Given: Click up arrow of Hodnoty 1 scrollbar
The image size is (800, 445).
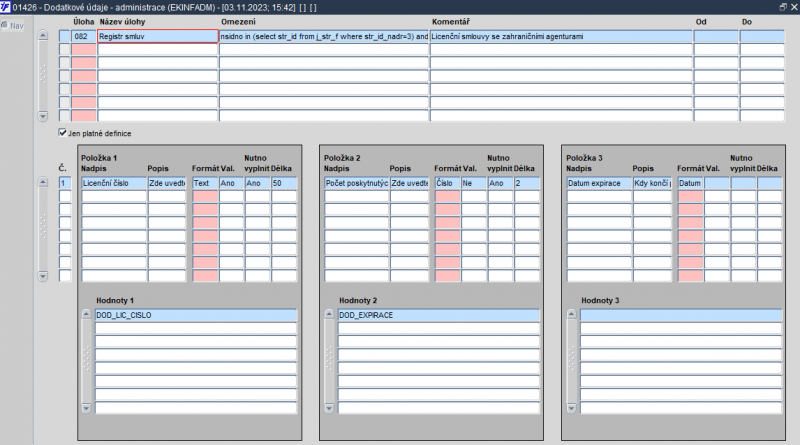Looking at the screenshot, I should [86, 314].
